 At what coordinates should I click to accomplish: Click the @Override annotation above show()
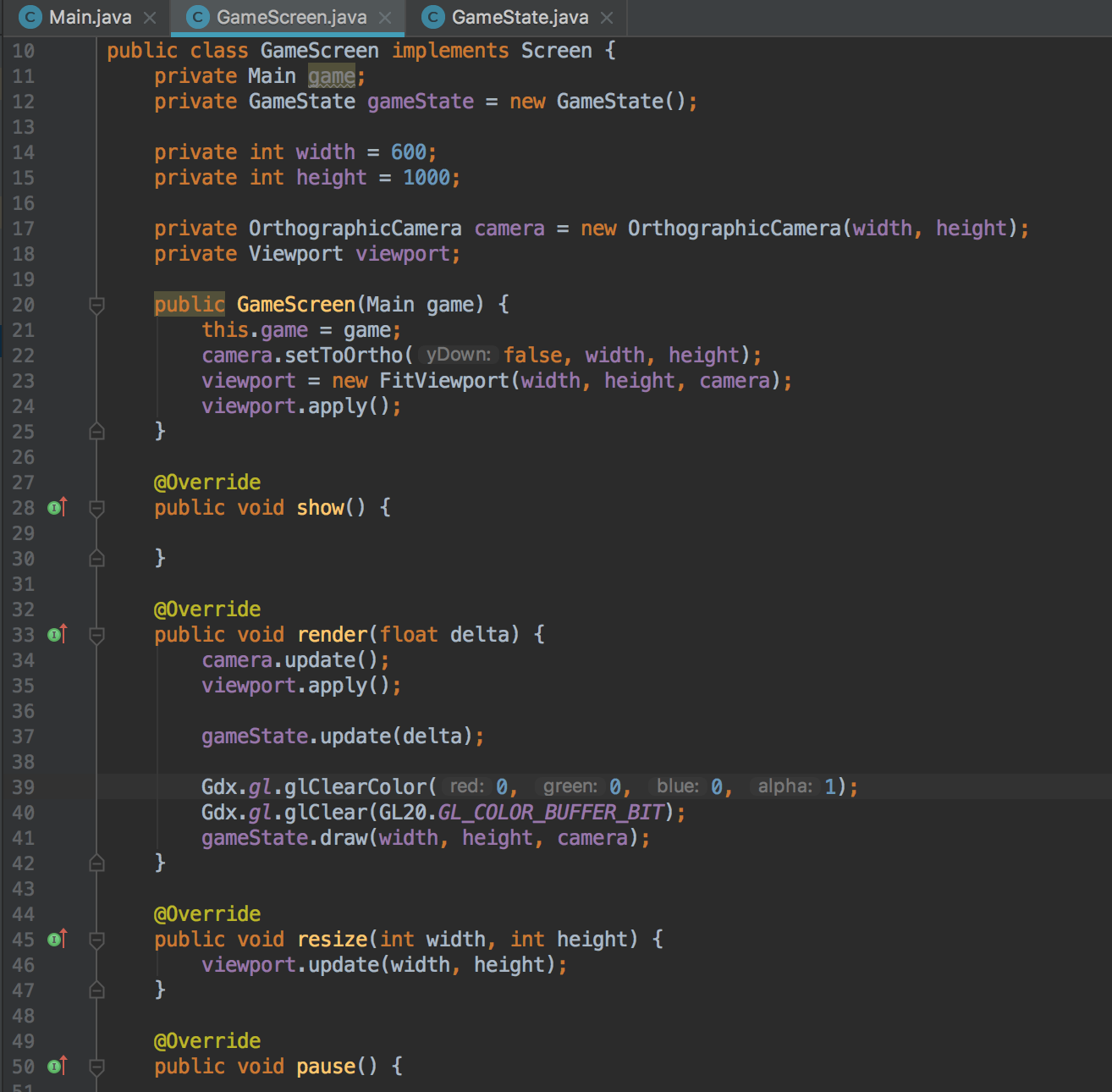tap(207, 483)
